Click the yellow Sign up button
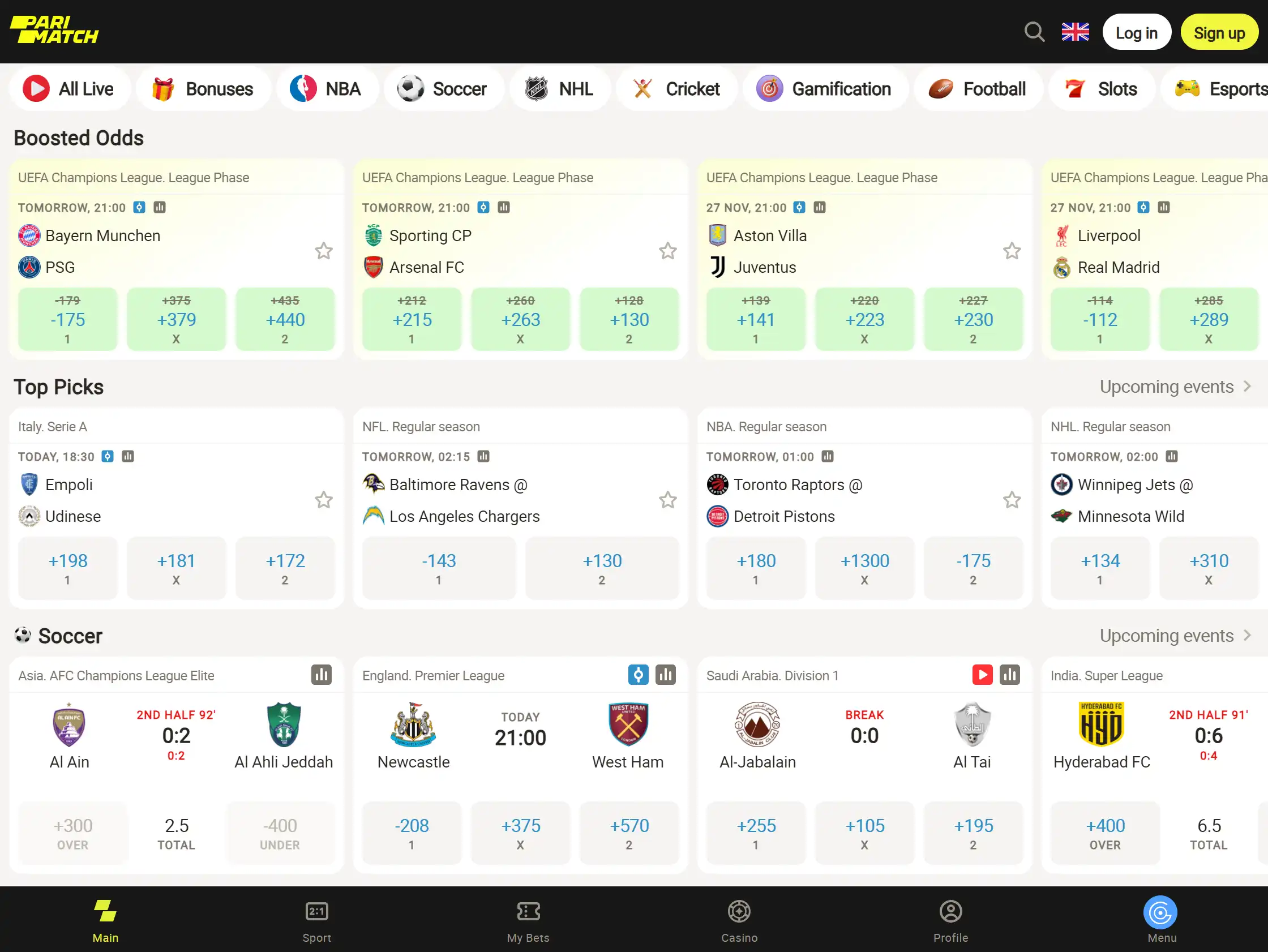The height and width of the screenshot is (952, 1268). coord(1219,32)
